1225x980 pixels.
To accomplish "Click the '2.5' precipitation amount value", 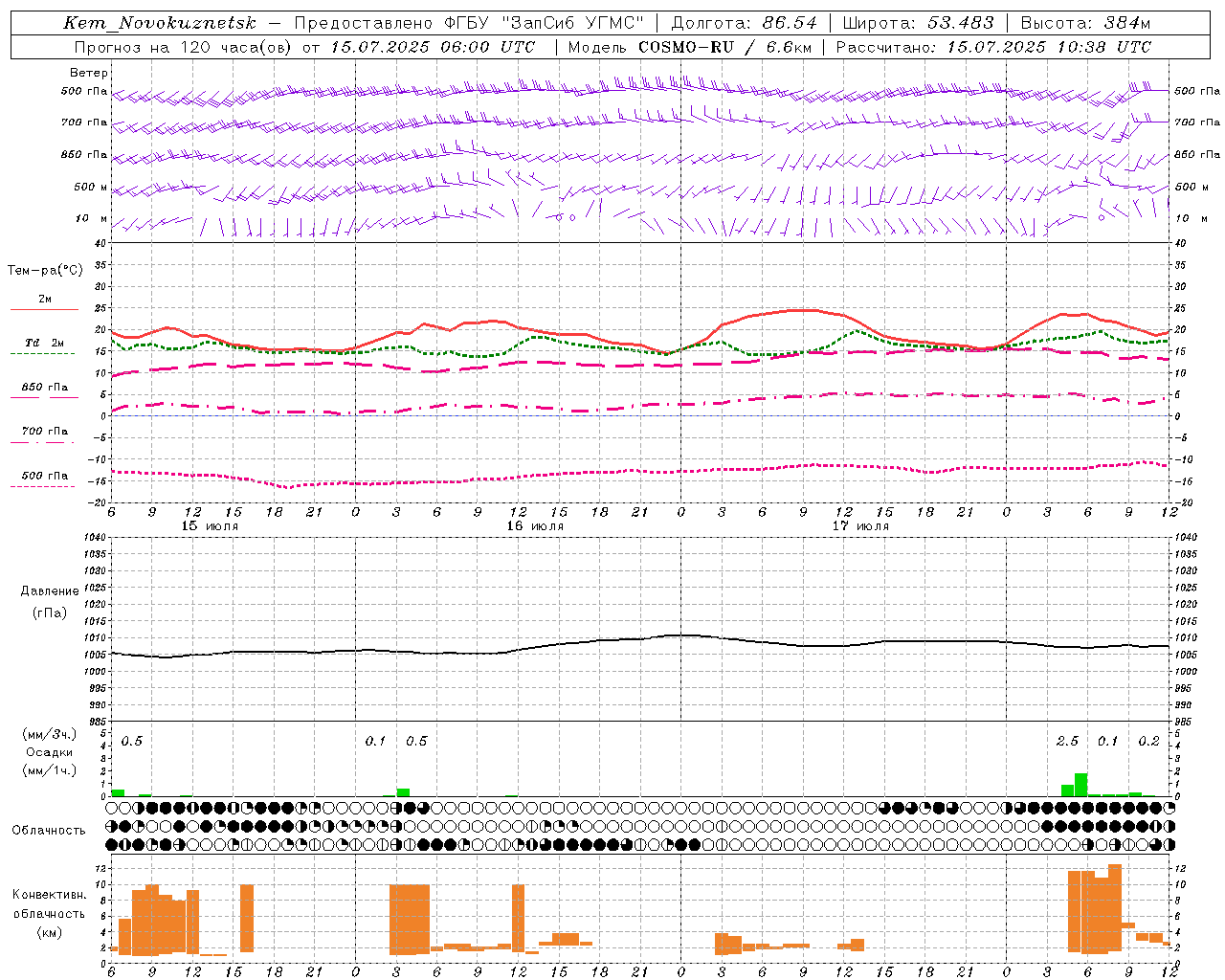I will [x=1067, y=742].
